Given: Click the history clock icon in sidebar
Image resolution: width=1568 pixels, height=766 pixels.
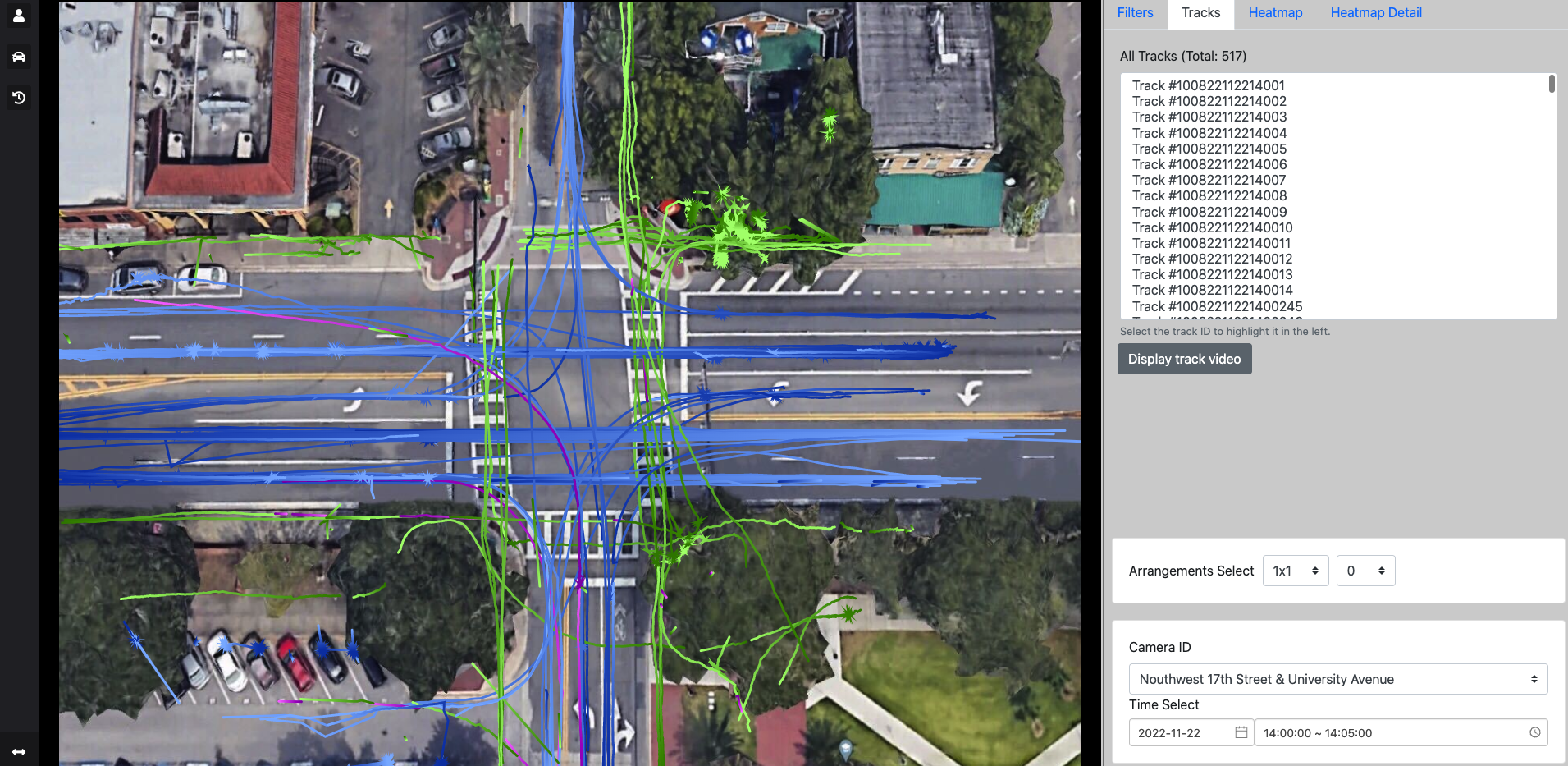Looking at the screenshot, I should tap(19, 98).
